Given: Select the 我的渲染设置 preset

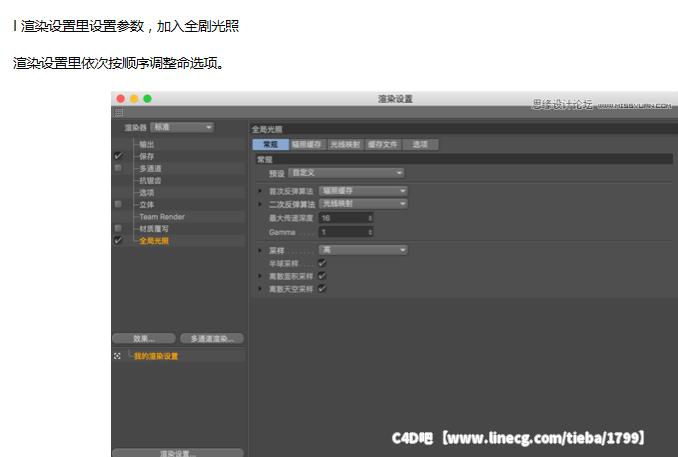Looking at the screenshot, I should (156, 356).
